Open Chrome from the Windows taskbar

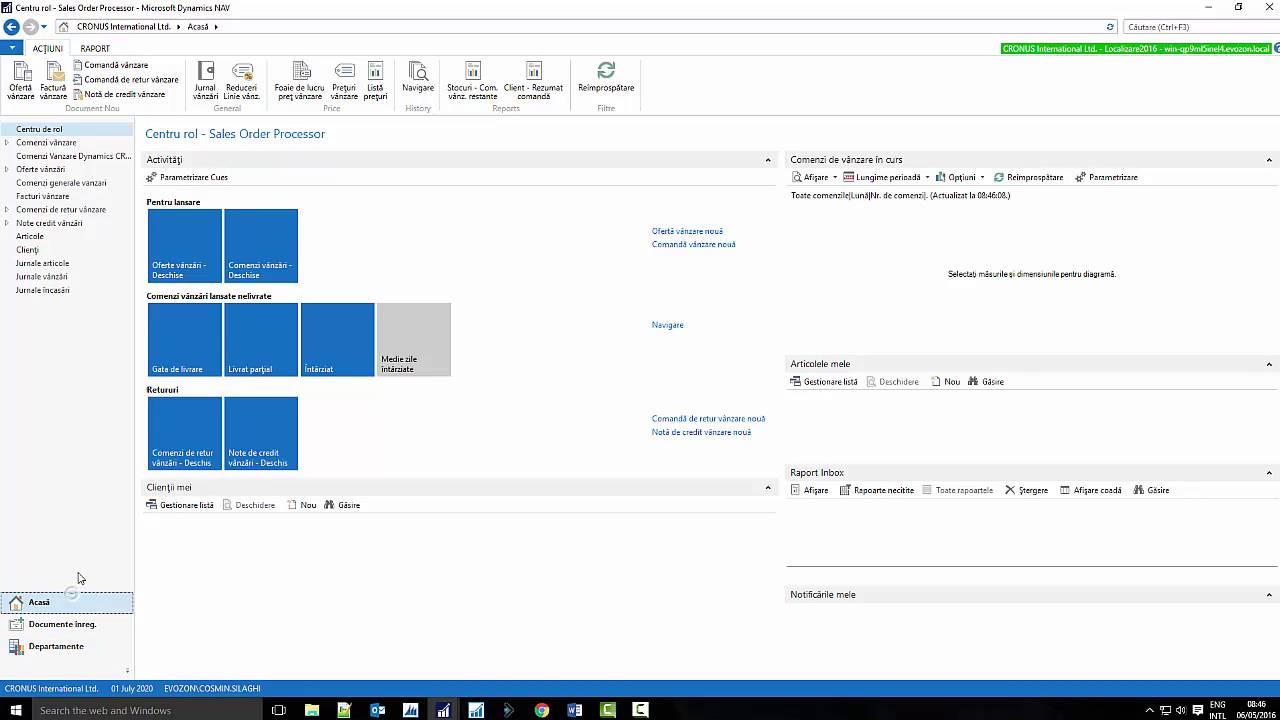(542, 710)
